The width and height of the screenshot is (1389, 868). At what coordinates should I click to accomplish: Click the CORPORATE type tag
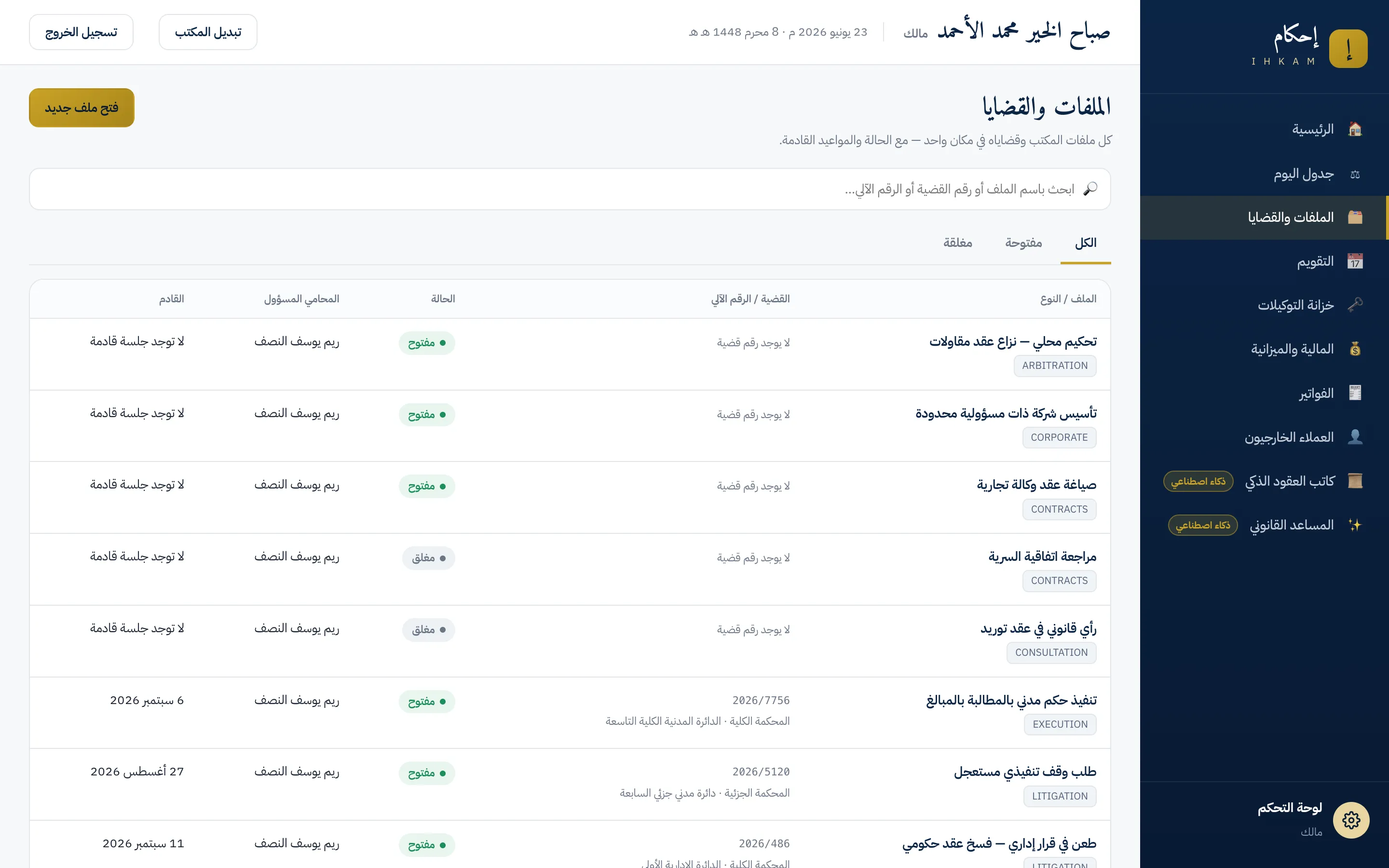coord(1059,438)
